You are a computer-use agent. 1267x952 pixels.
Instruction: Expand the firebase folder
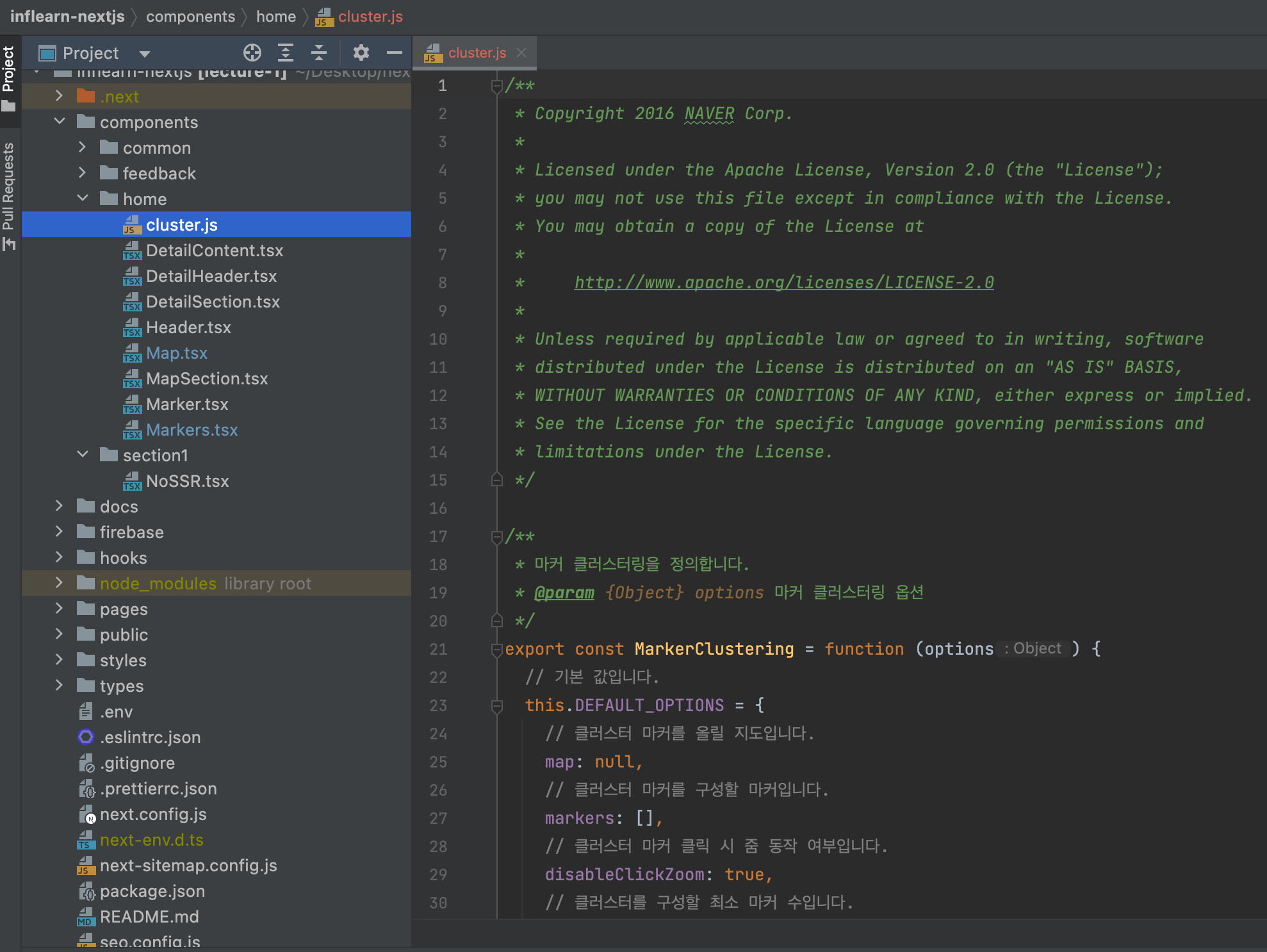(x=60, y=532)
